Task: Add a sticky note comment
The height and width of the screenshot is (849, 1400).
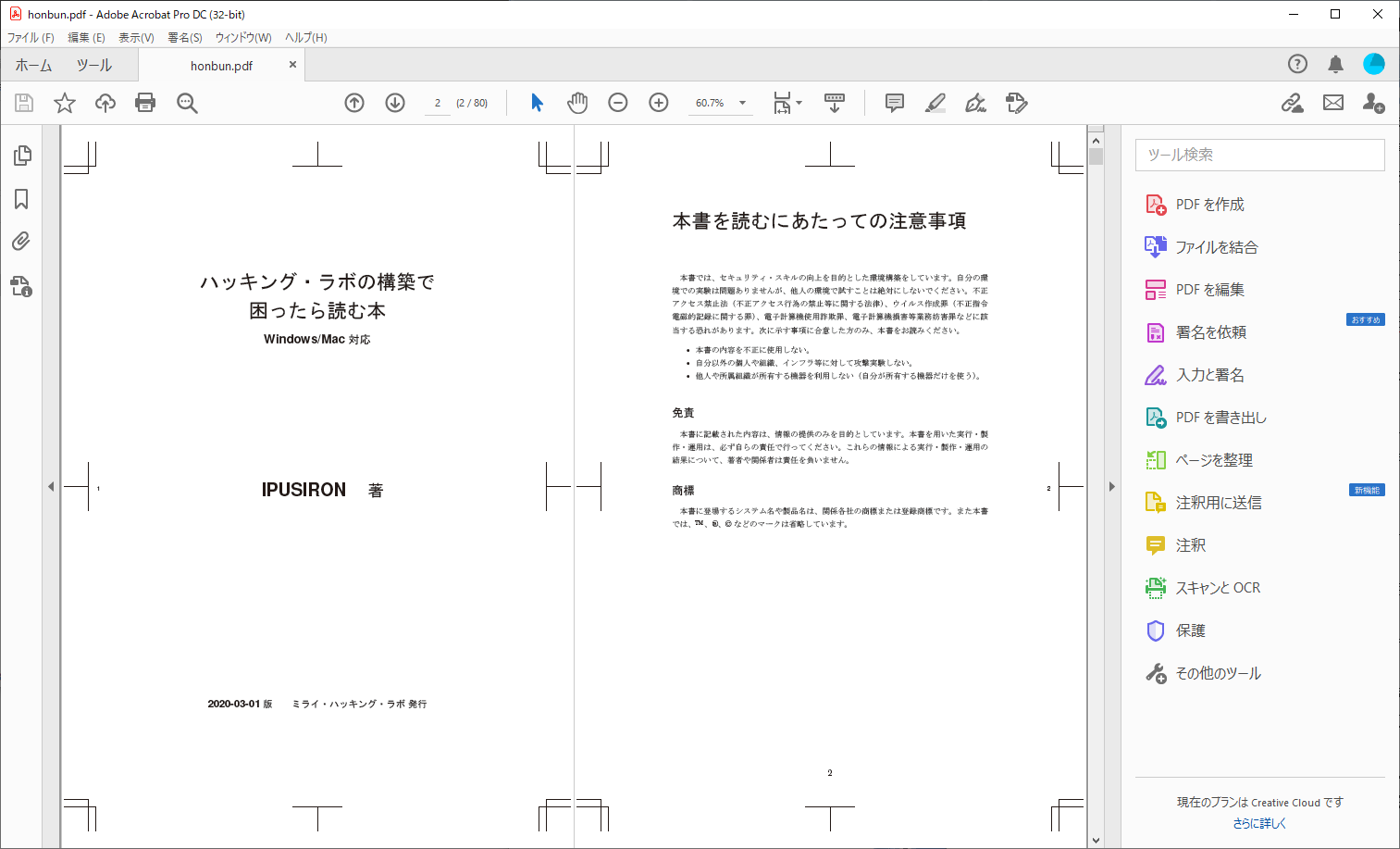Action: pos(895,103)
